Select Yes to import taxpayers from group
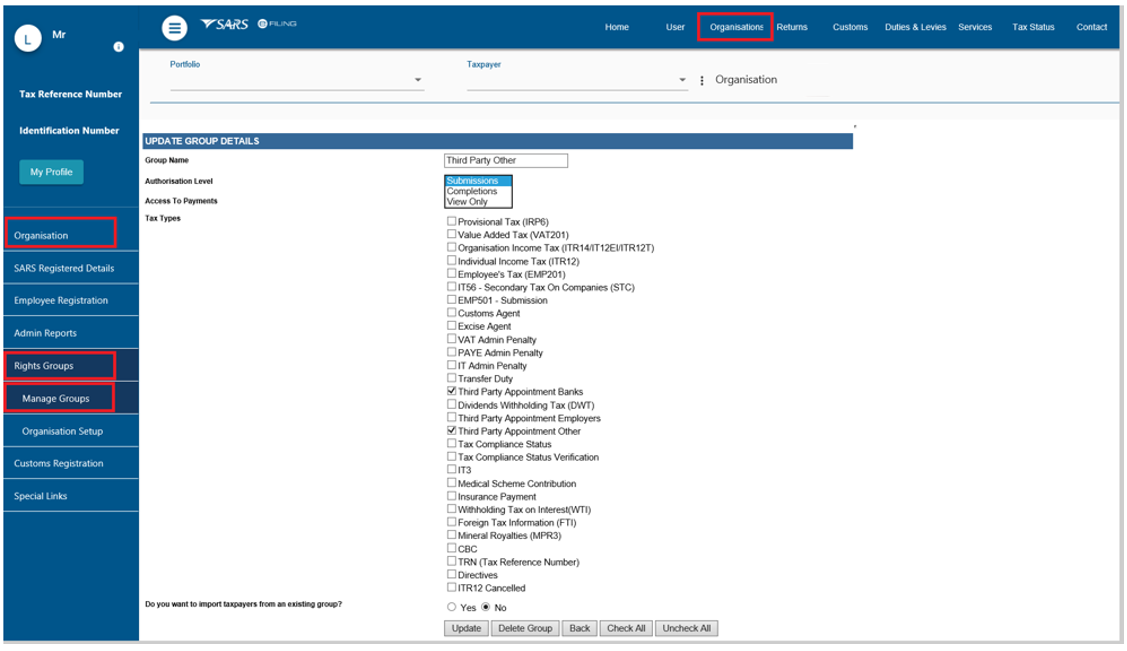 [452, 607]
